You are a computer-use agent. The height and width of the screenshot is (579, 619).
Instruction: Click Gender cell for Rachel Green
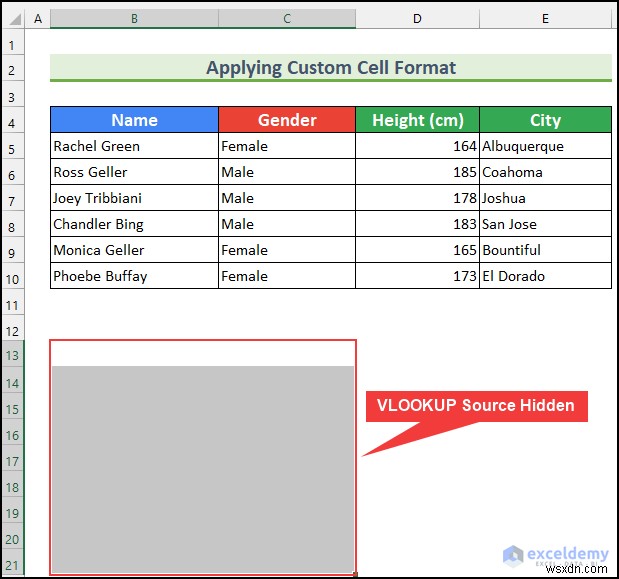click(287, 146)
